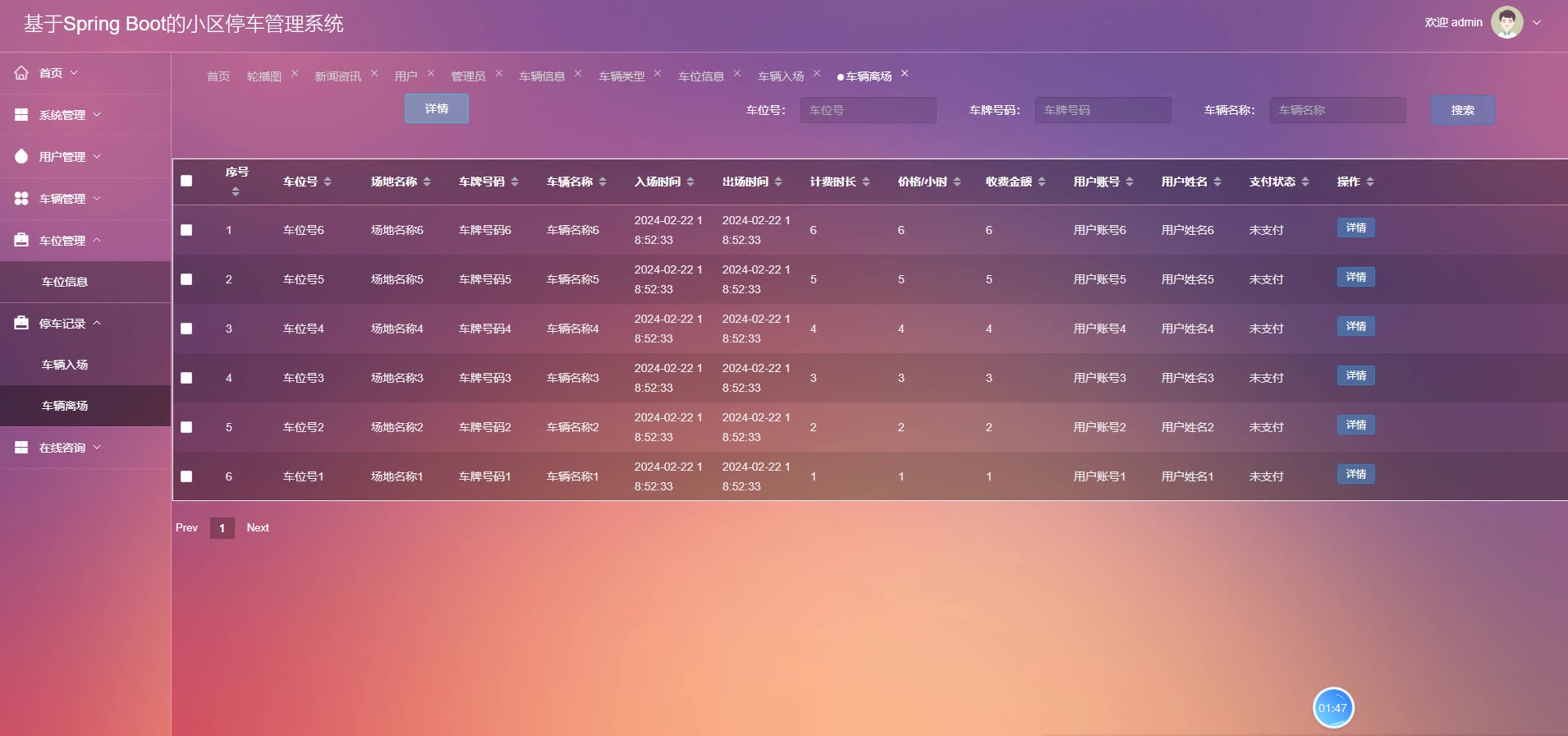Image resolution: width=1568 pixels, height=736 pixels.
Task: Focus the 车牌号码 search input field
Action: point(1103,110)
